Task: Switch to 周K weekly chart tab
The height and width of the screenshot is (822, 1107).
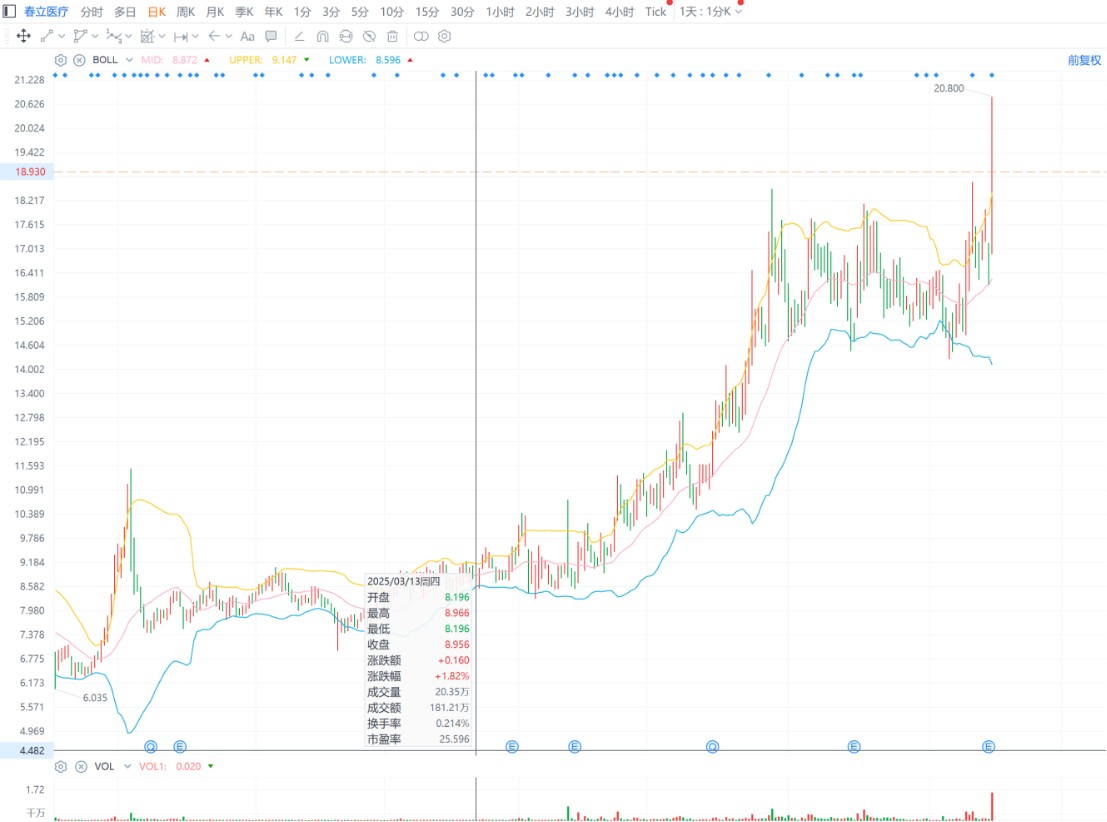Action: click(186, 12)
